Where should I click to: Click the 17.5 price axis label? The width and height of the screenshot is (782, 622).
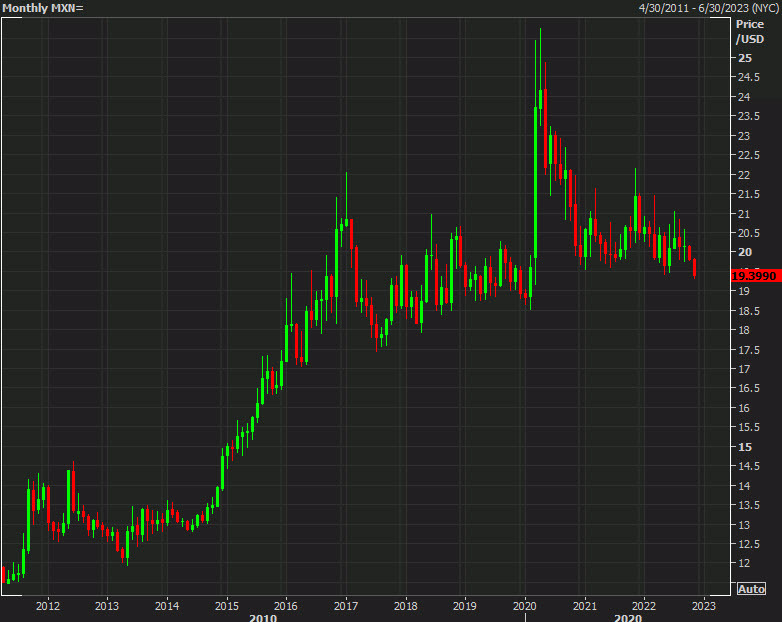[749, 350]
